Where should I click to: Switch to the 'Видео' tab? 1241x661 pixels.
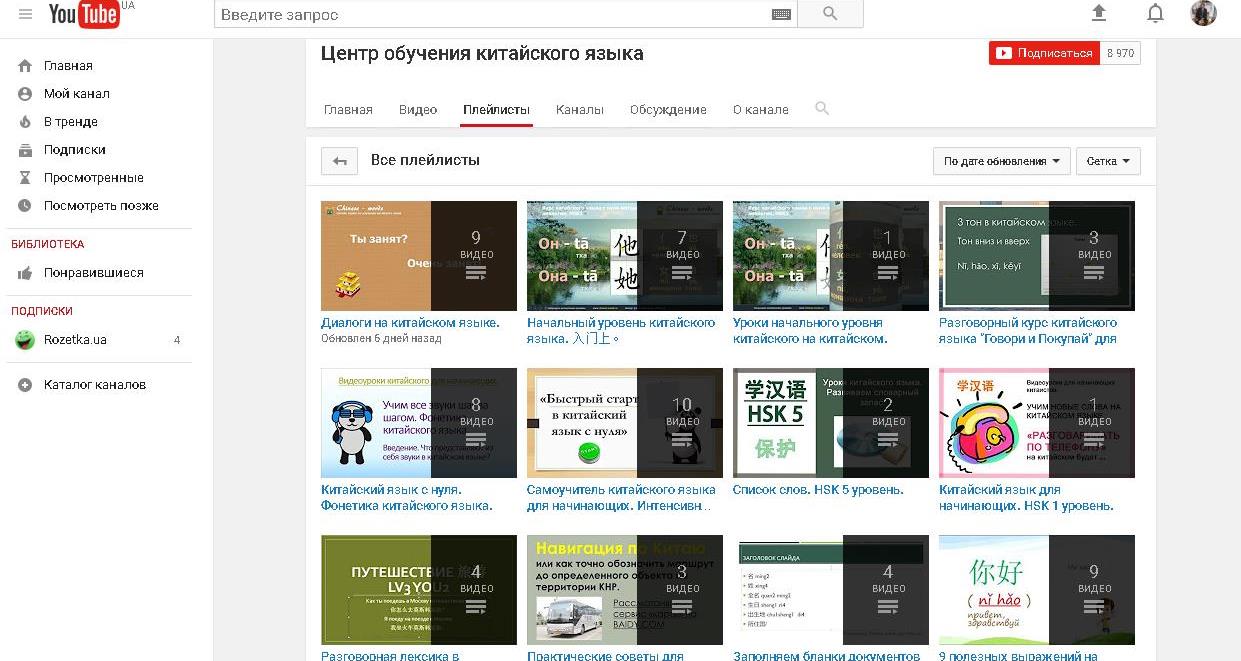418,110
